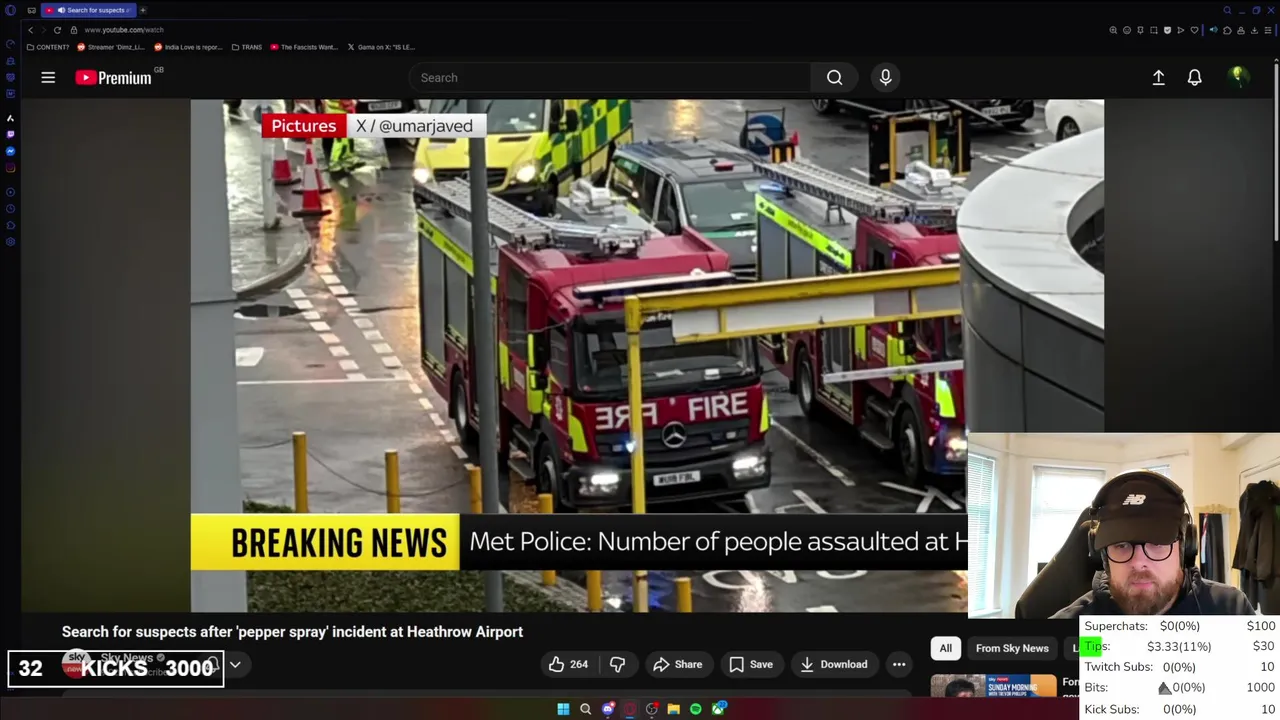This screenshot has height=720, width=1280.
Task: Open Spotify from the taskbar
Action: 696,709
